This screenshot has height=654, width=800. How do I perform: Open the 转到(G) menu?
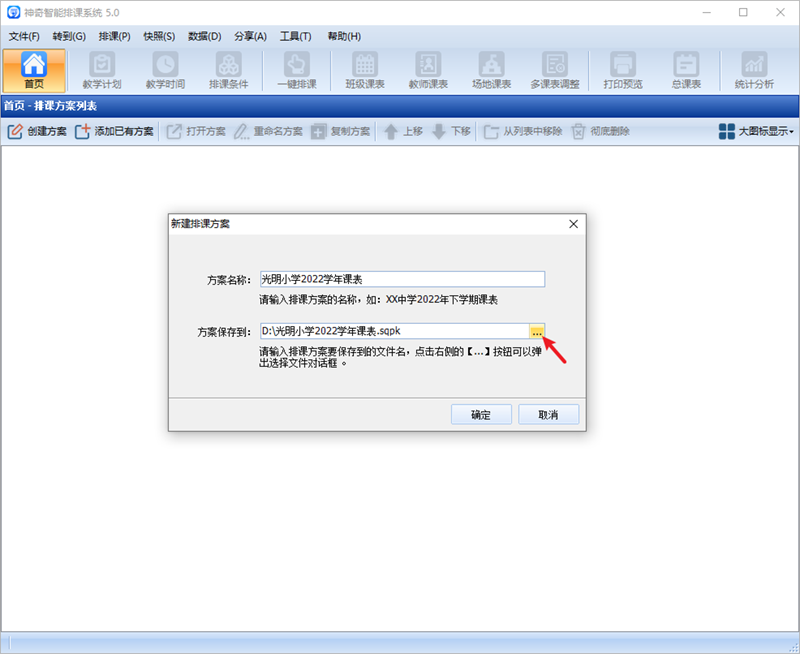click(69, 36)
